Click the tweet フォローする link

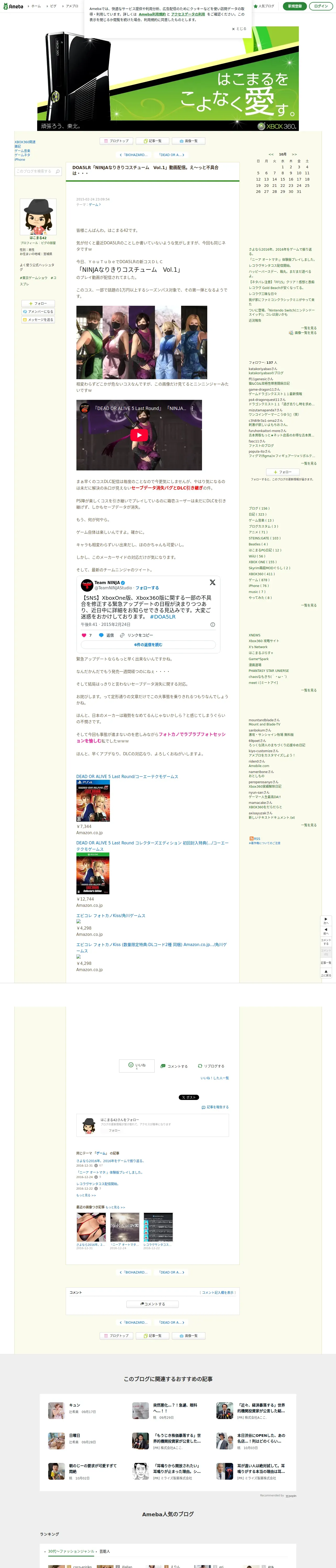147,588
